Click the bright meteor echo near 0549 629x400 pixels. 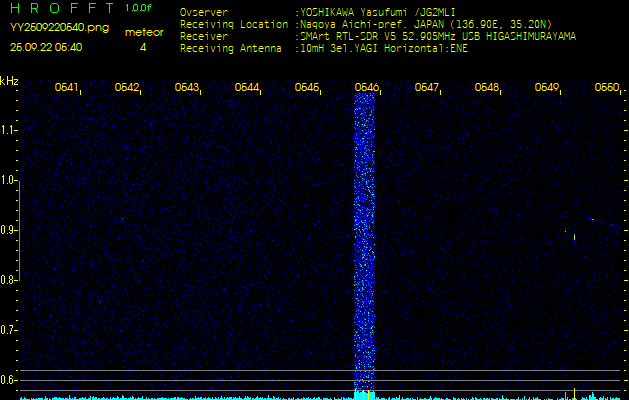point(574,237)
